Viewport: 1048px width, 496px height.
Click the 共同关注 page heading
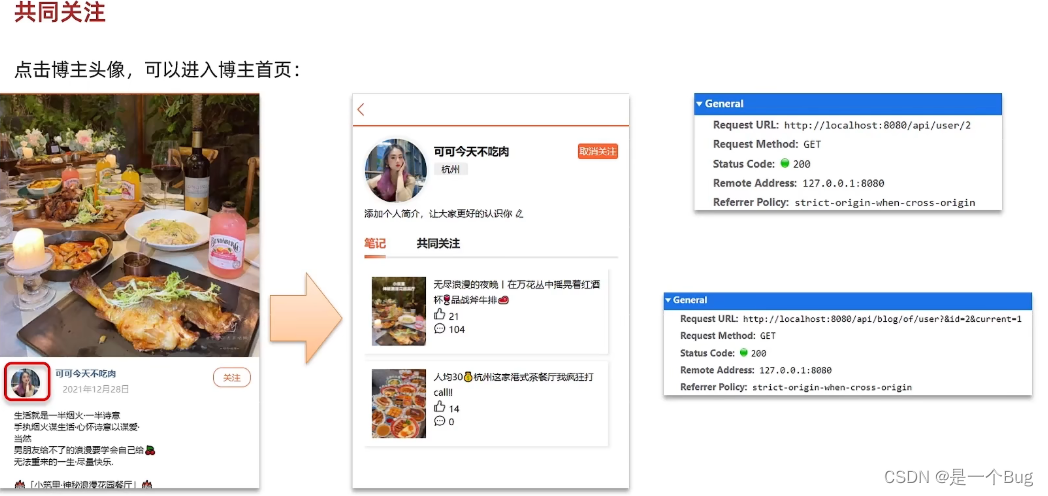59,11
